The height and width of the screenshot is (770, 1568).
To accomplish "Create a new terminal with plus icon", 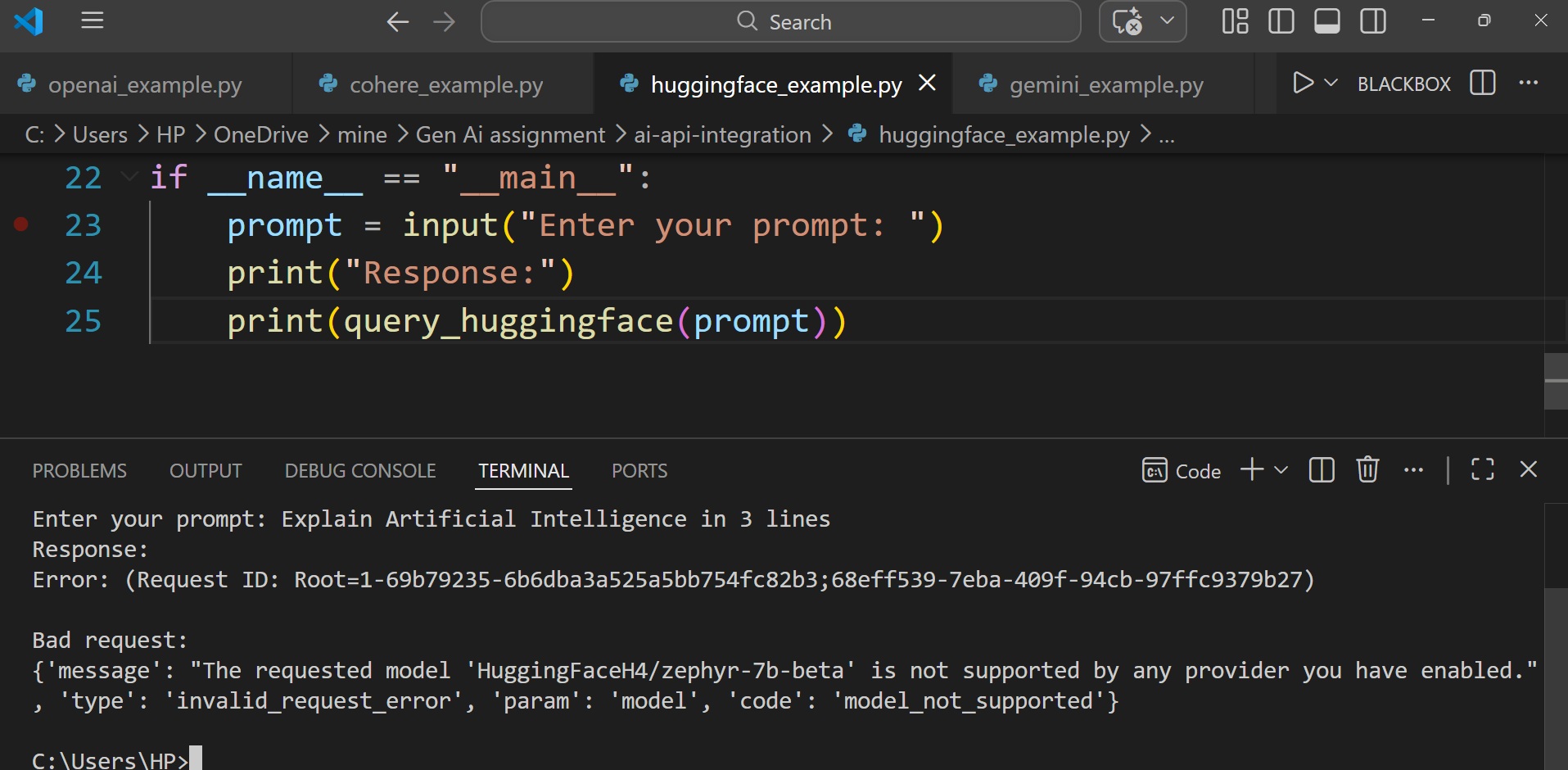I will 1252,469.
